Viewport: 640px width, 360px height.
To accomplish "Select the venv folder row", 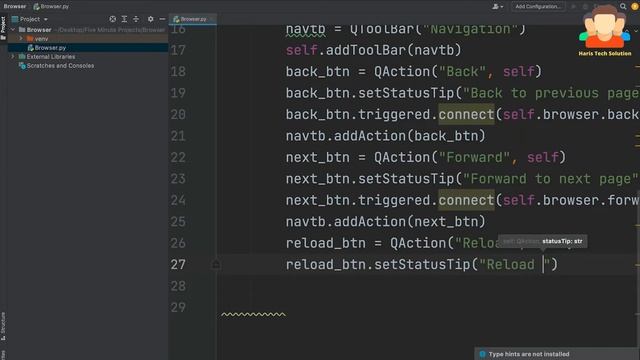I will coord(88,39).
